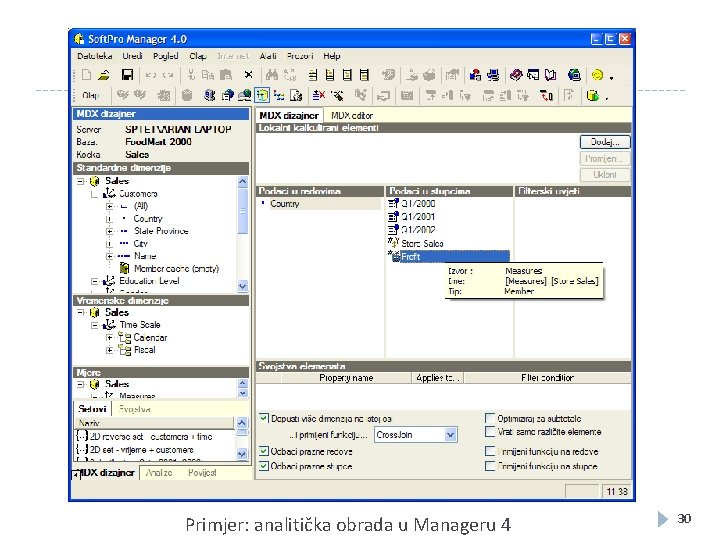The image size is (720, 540).
Task: Click the Property name column header
Action: tap(346, 377)
